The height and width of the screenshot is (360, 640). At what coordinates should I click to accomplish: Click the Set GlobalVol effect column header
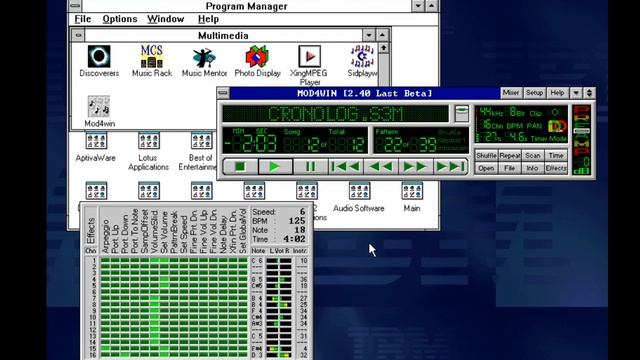pos(243,231)
